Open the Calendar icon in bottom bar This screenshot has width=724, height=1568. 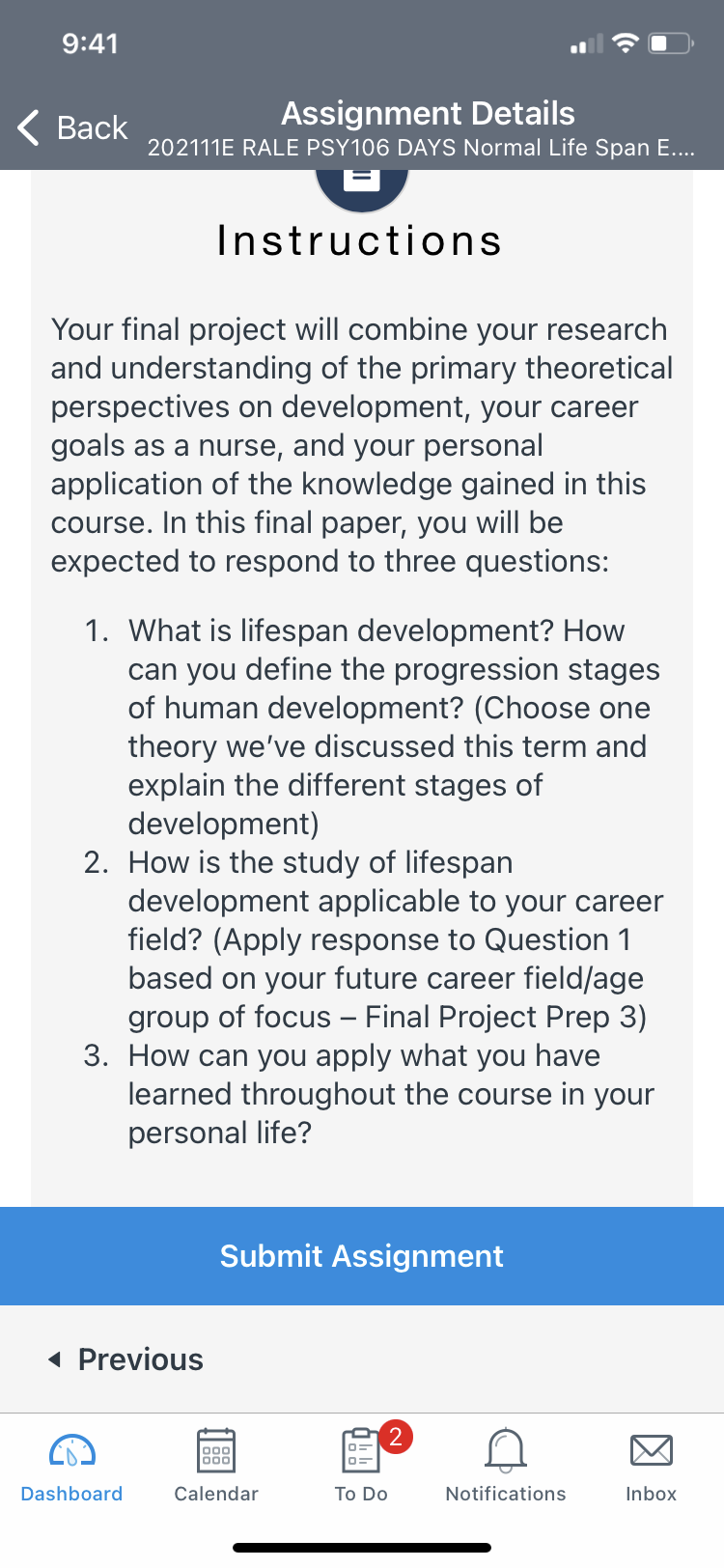(216, 1450)
